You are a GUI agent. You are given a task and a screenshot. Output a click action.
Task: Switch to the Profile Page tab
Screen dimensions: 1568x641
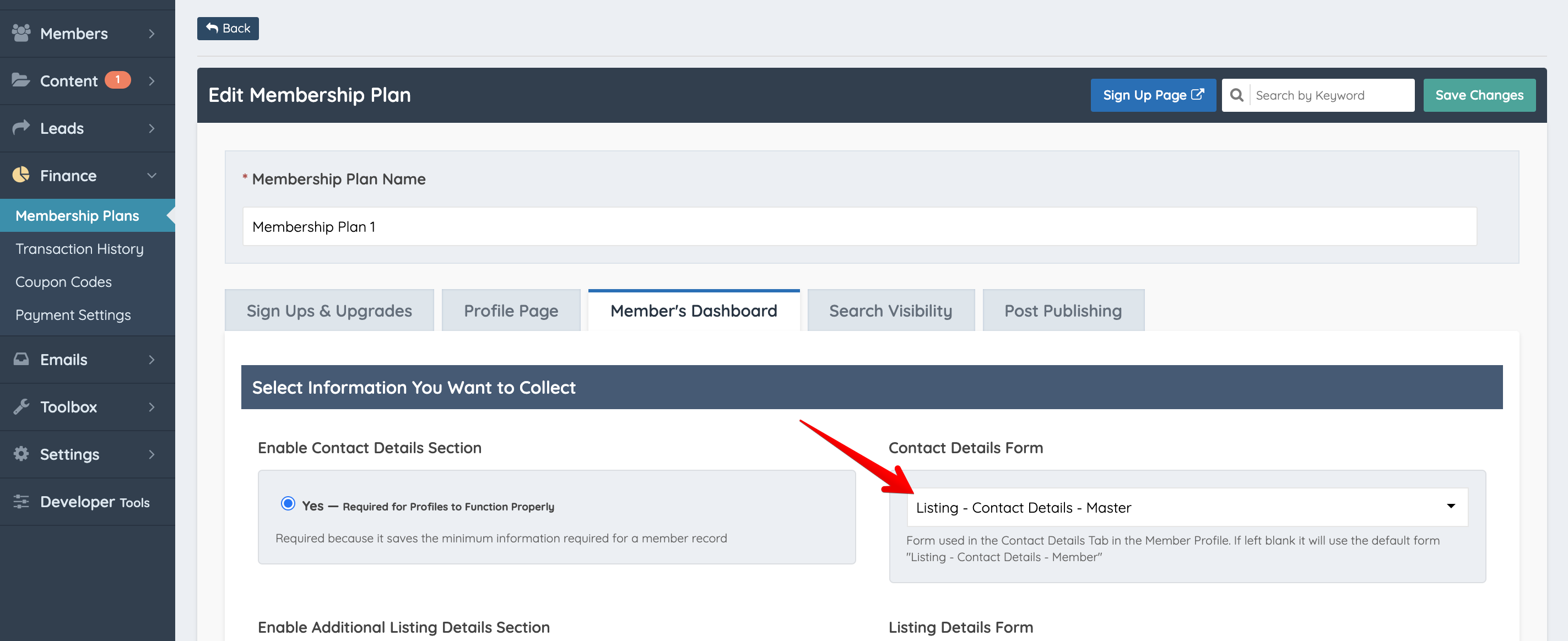[510, 311]
